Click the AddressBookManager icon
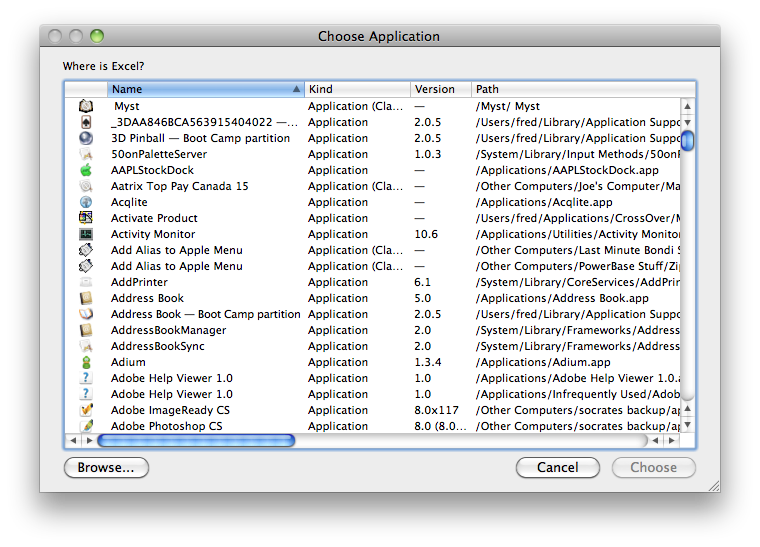This screenshot has height=547, width=760. click(86, 330)
